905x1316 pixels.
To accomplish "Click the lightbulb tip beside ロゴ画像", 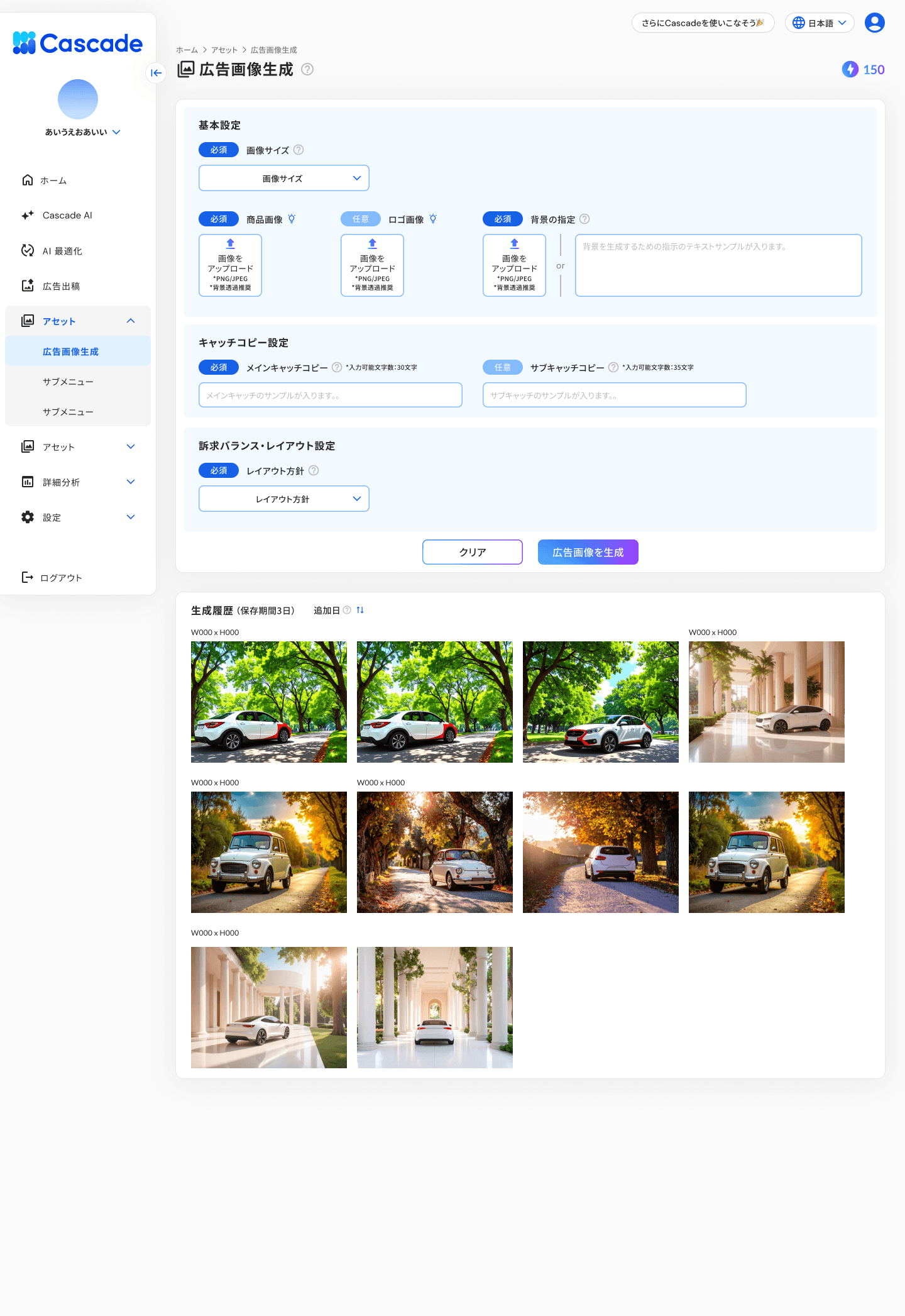I will pos(433,219).
